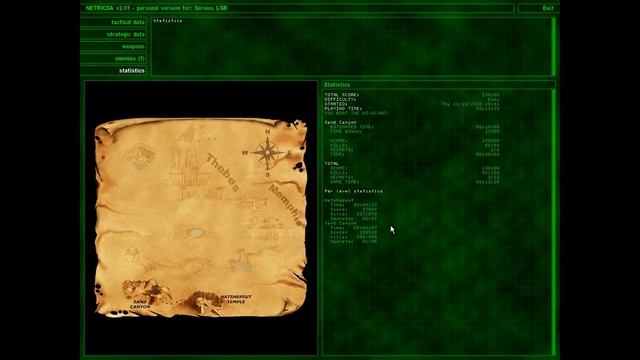Click the TOTAL section heading
Image resolution: width=640 pixels, height=360 pixels.
tap(331, 163)
